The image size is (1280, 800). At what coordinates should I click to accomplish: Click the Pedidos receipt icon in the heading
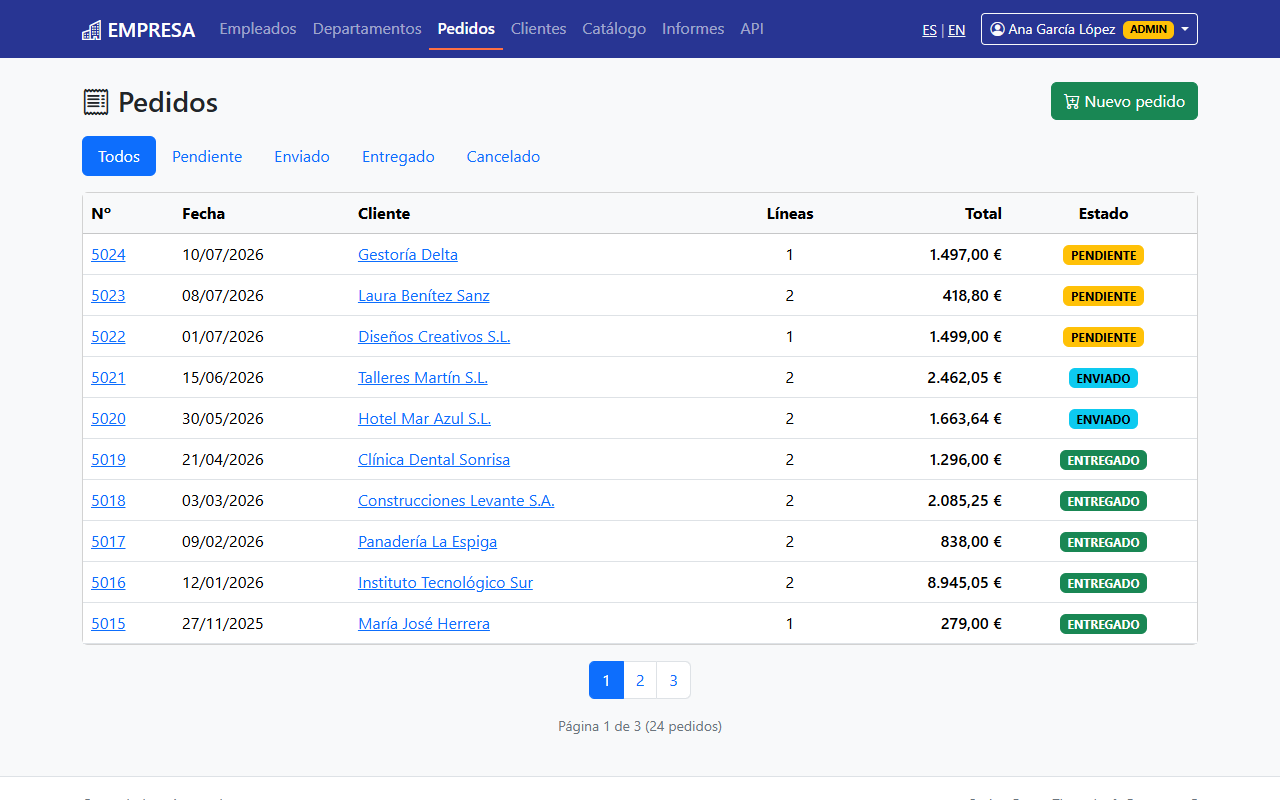[96, 102]
